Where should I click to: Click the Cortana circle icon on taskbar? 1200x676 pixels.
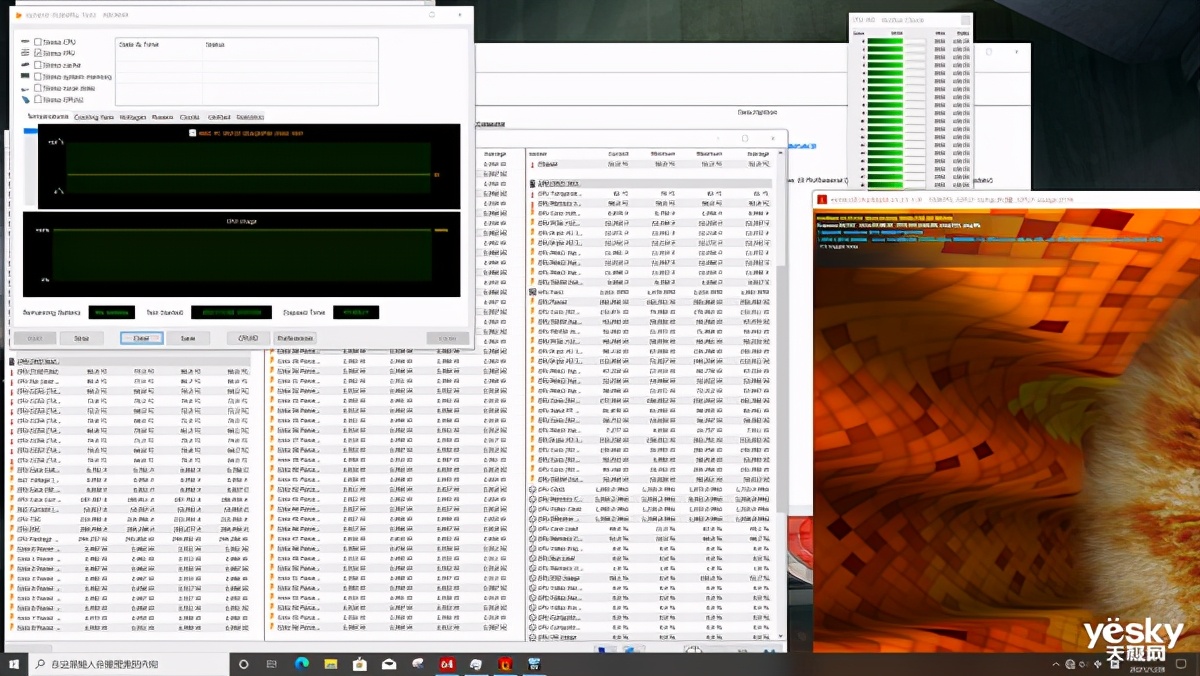(243, 664)
